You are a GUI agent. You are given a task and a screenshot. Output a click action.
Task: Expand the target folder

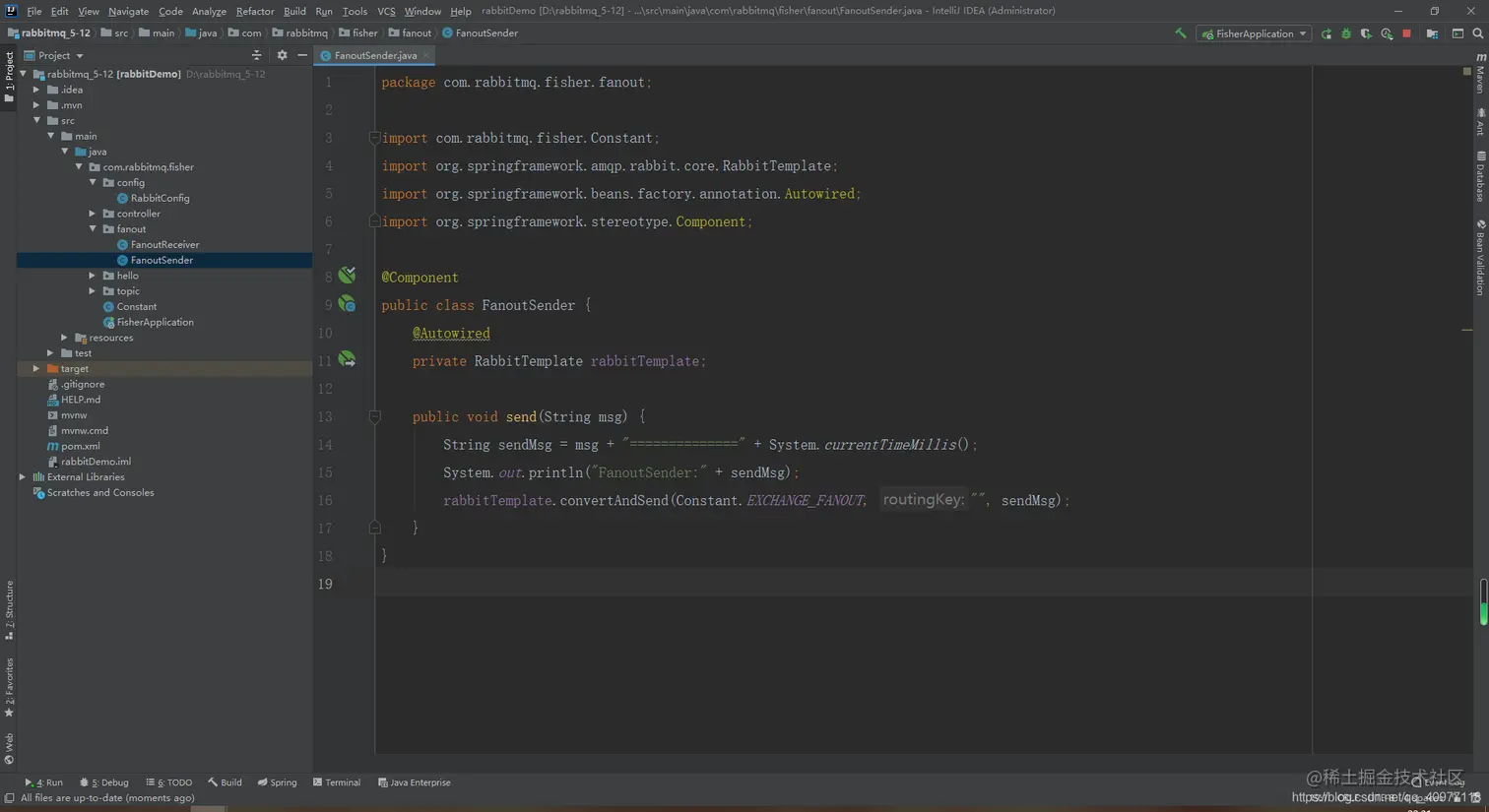37,368
